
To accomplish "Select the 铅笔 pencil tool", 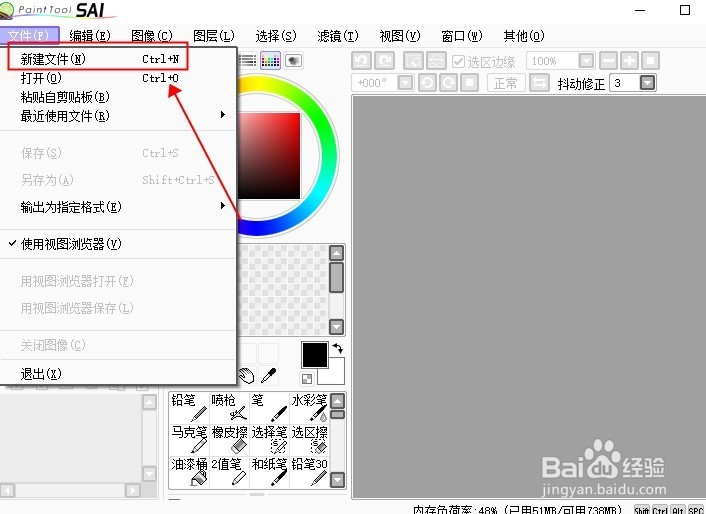I will 189,408.
